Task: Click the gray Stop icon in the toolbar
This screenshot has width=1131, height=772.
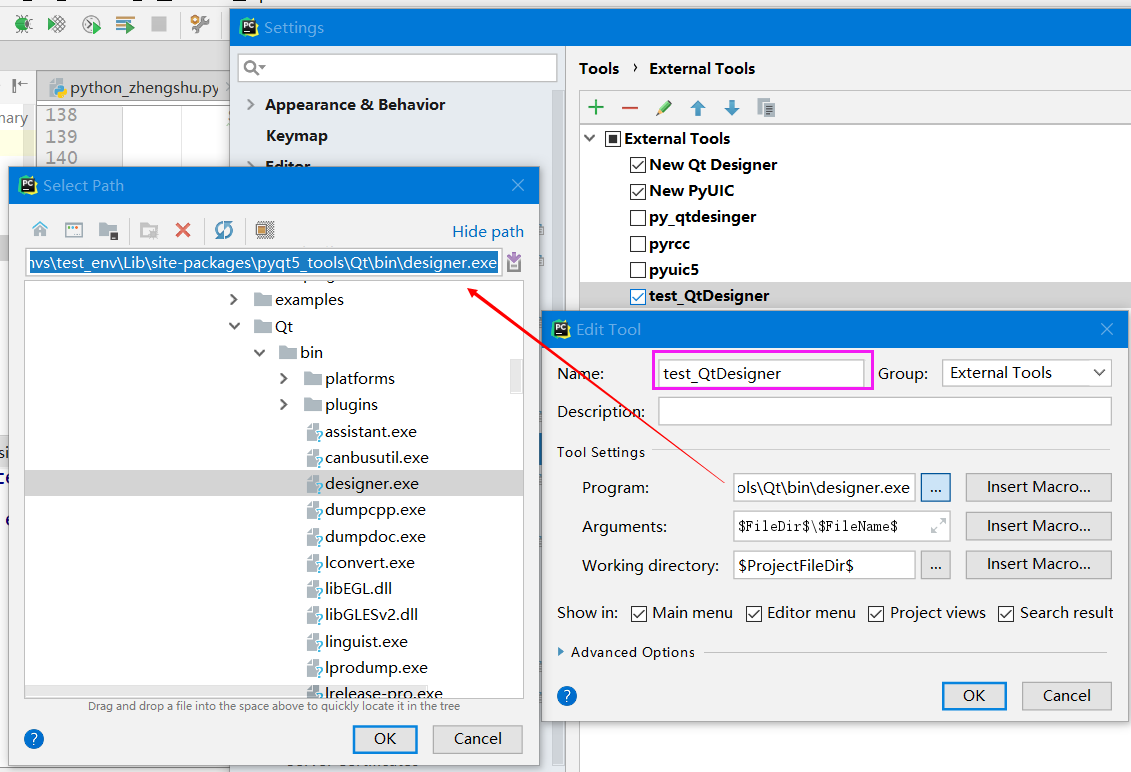Action: pyautogui.click(x=159, y=25)
